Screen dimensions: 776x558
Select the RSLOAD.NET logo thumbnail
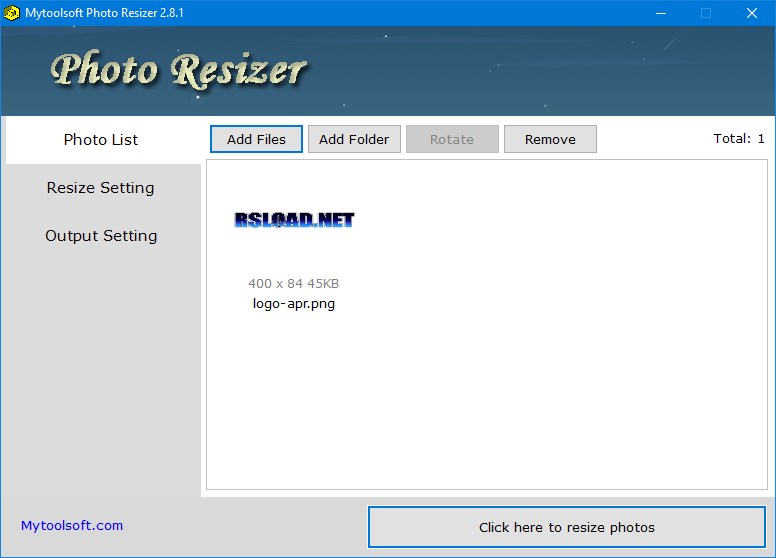294,220
